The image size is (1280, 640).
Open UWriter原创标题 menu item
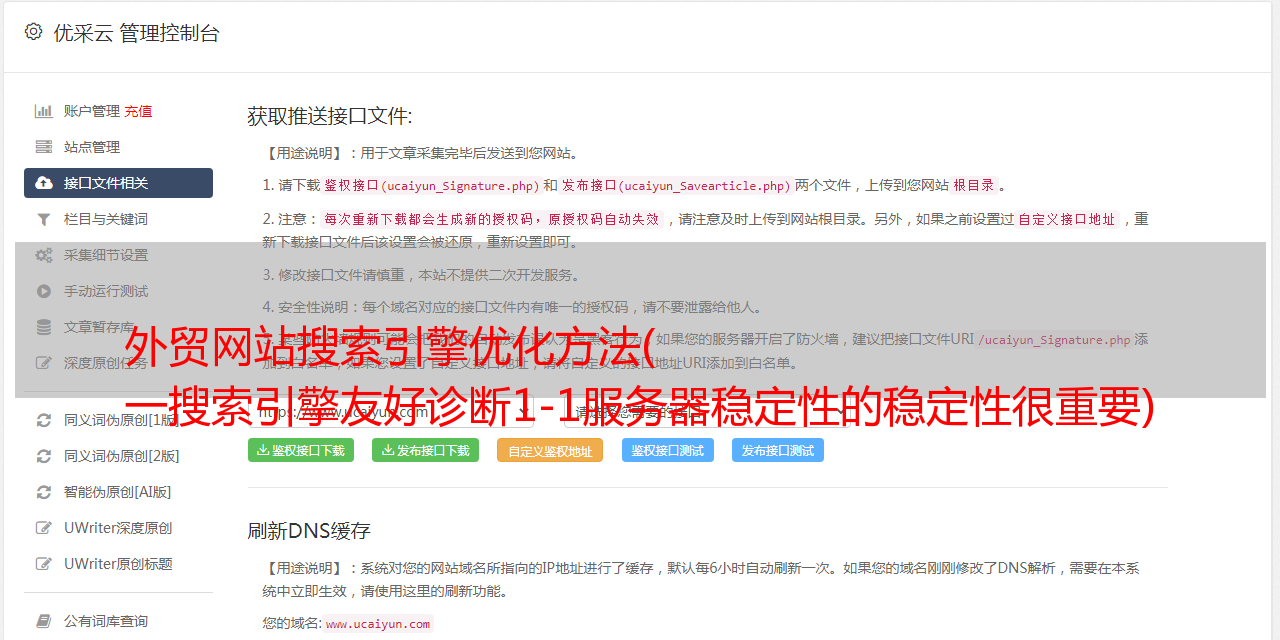[118, 564]
